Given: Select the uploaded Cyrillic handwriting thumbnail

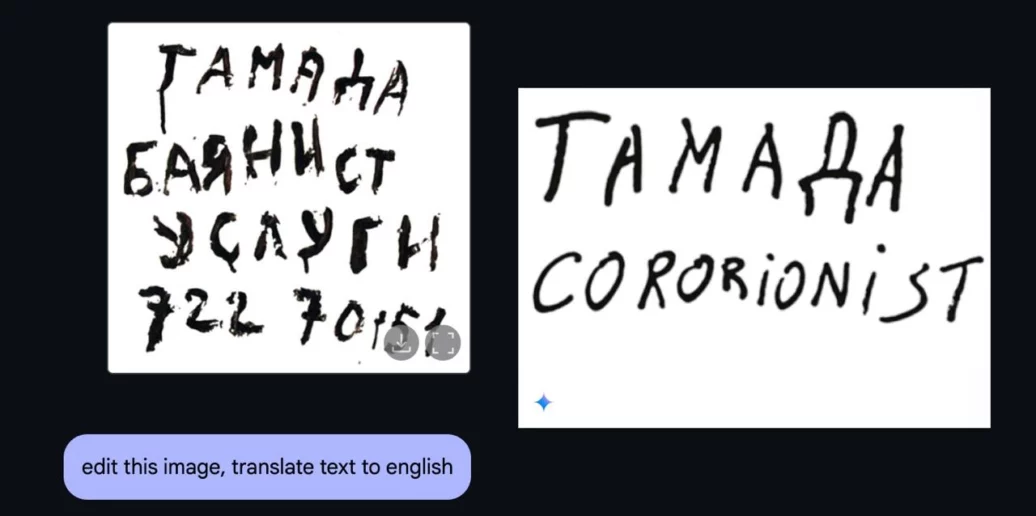Looking at the screenshot, I should point(289,198).
